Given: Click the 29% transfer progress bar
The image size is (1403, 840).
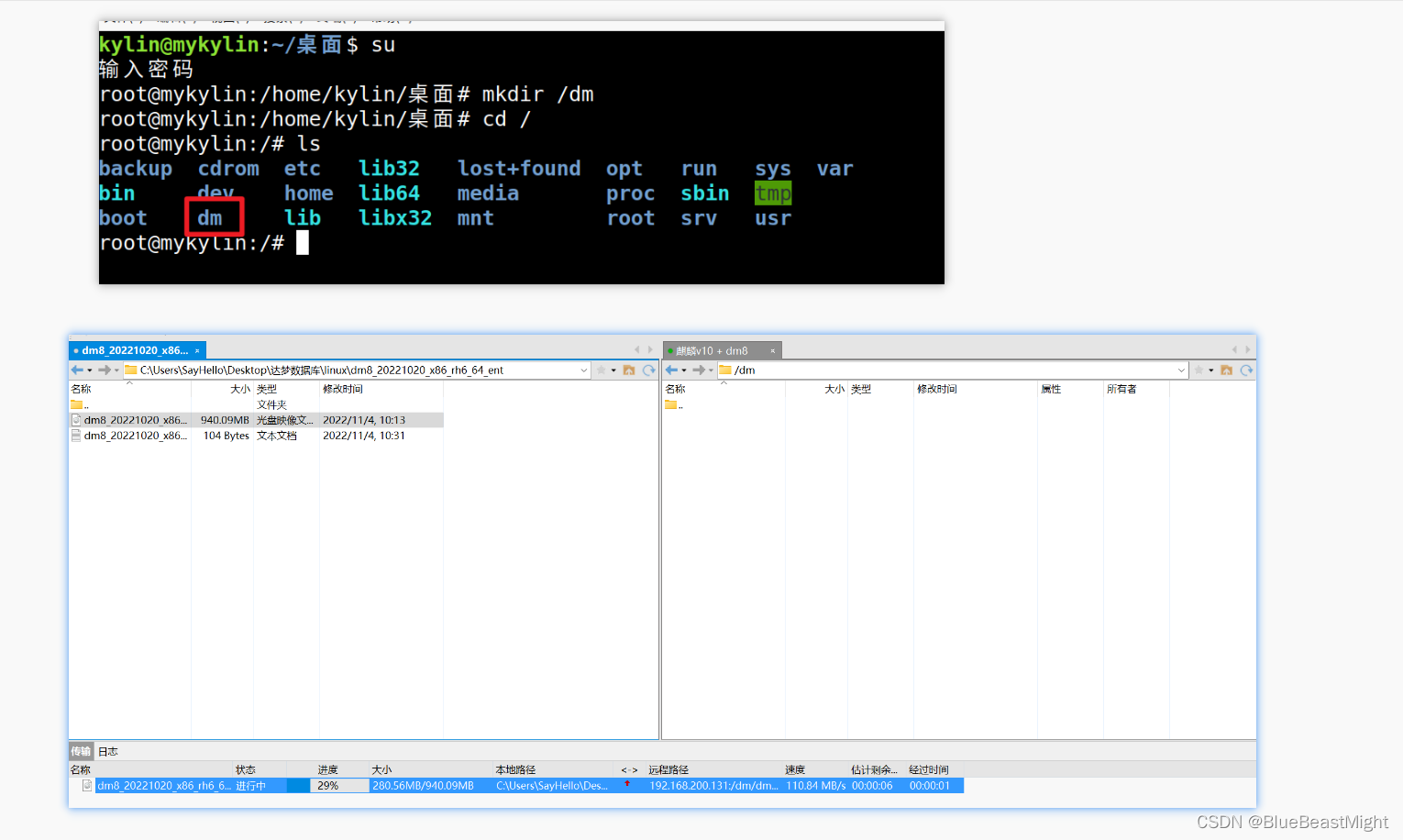Looking at the screenshot, I should point(327,786).
